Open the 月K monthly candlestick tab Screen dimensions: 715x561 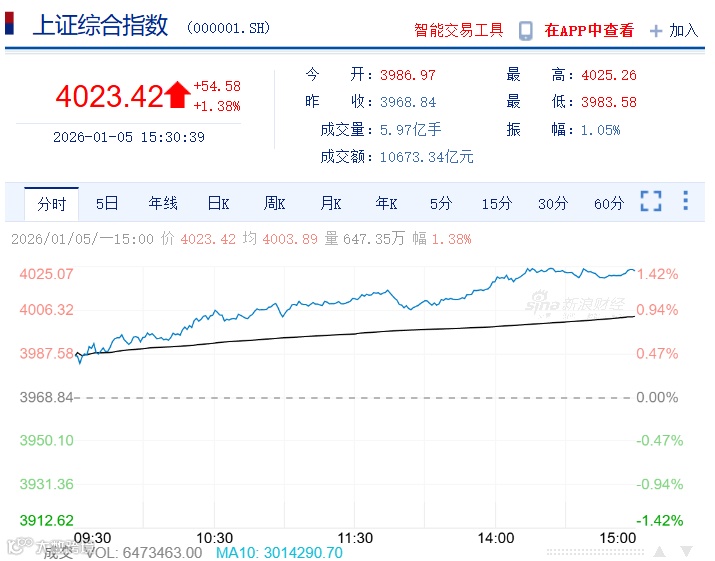331,203
